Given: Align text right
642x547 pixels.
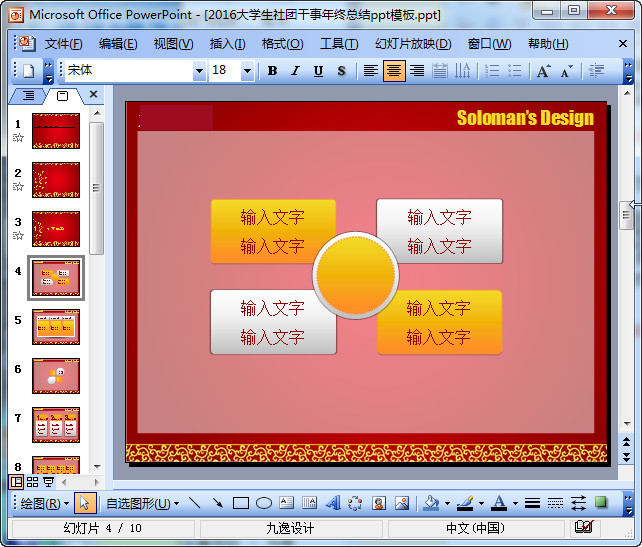Looking at the screenshot, I should 417,71.
